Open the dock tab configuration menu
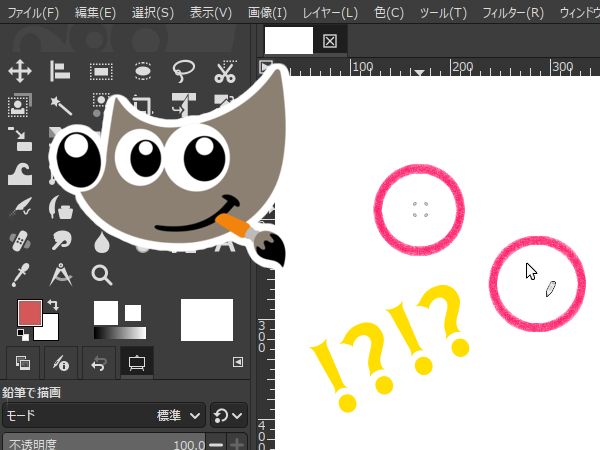Screen dimensions: 600x450 [238, 362]
